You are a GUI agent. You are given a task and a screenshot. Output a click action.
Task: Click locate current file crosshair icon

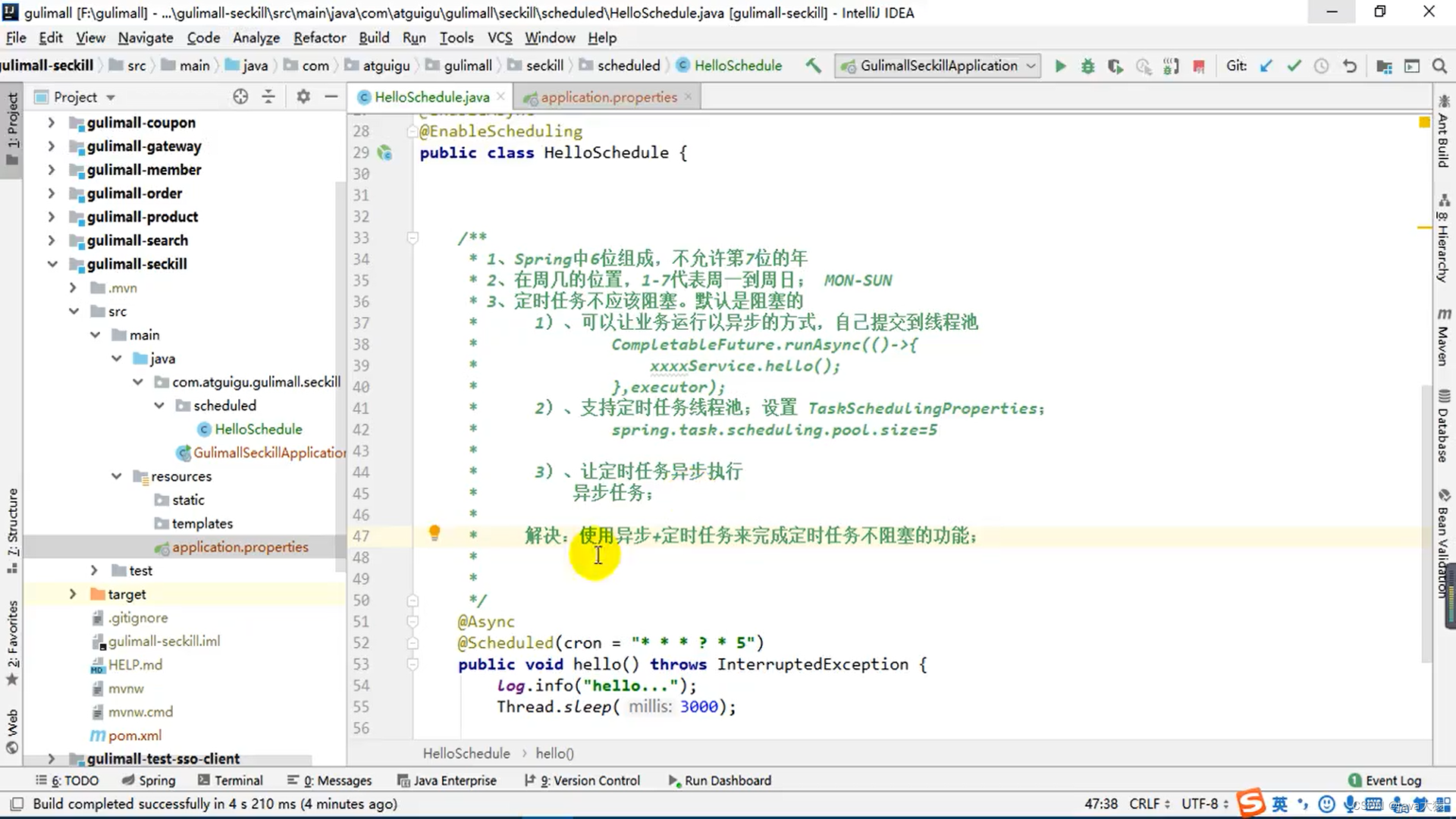pos(240,96)
